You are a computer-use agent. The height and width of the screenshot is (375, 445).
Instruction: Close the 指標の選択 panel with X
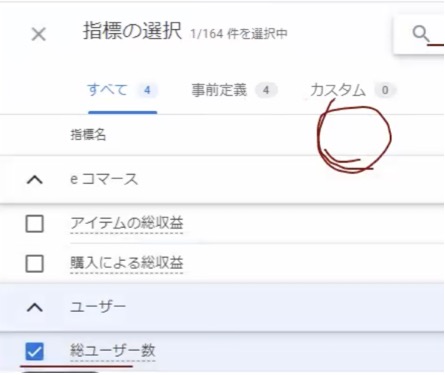(x=39, y=34)
